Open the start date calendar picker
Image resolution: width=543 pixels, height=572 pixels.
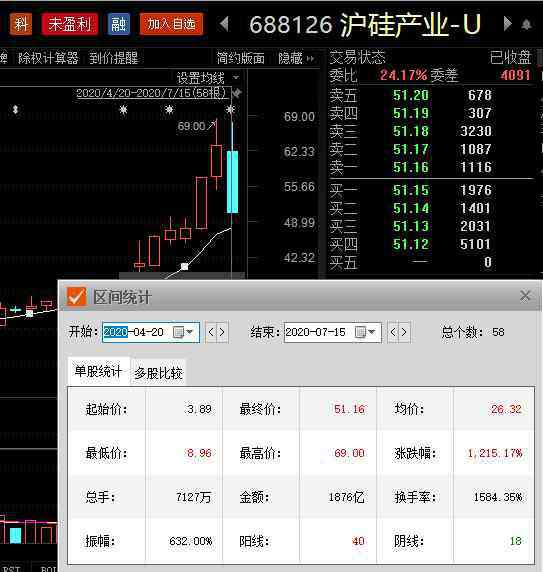point(183,332)
